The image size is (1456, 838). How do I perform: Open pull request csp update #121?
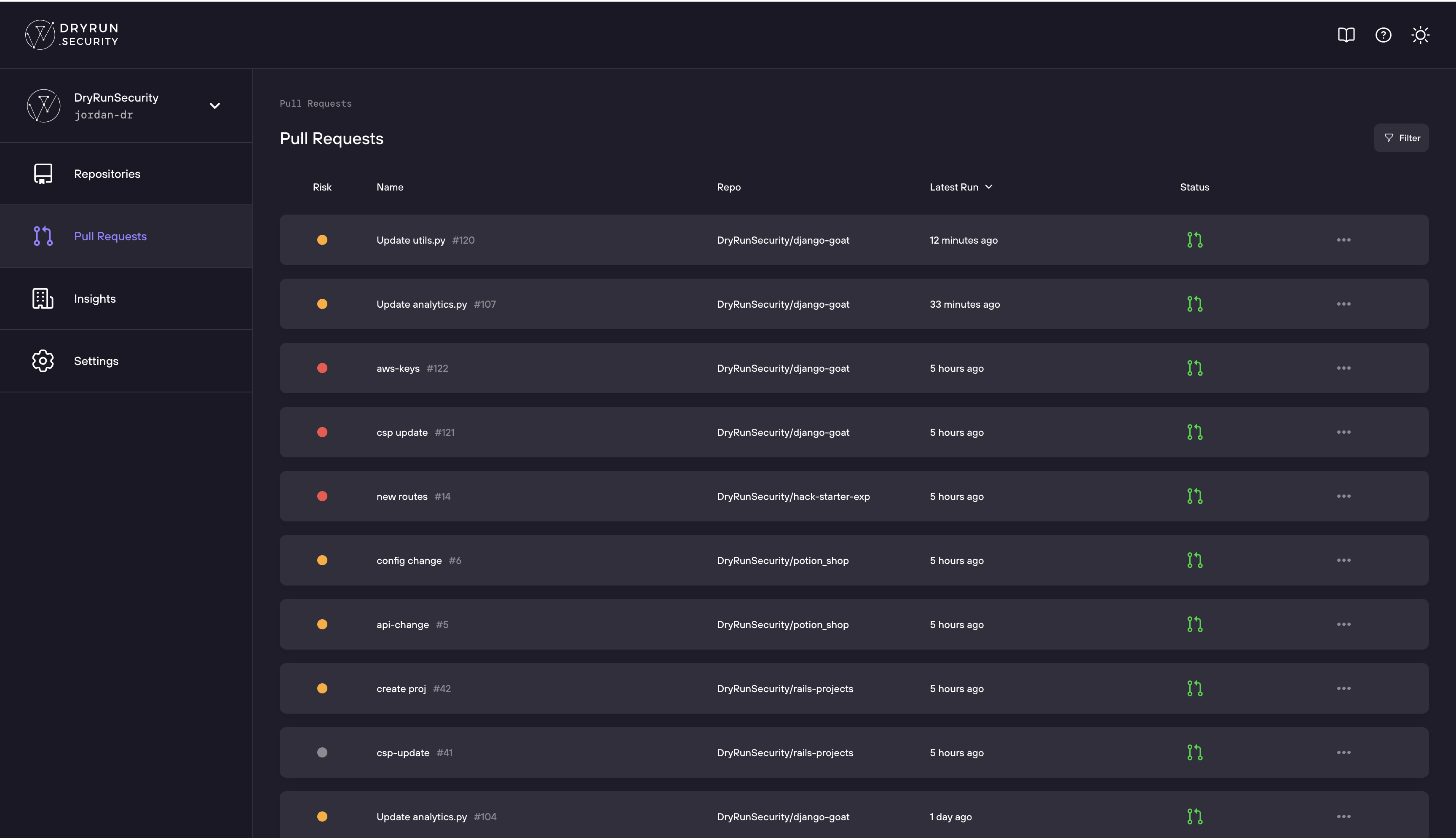(415, 432)
